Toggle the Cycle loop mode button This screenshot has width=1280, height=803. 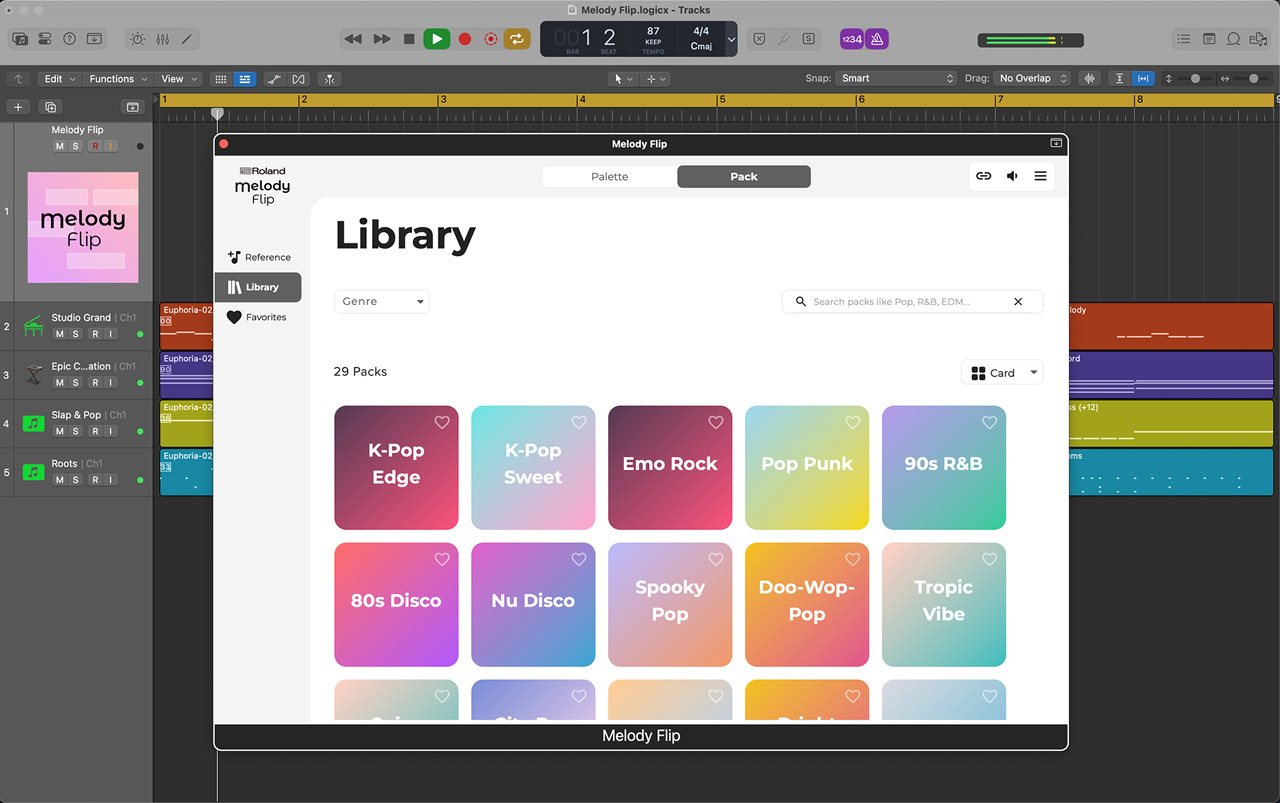(517, 39)
